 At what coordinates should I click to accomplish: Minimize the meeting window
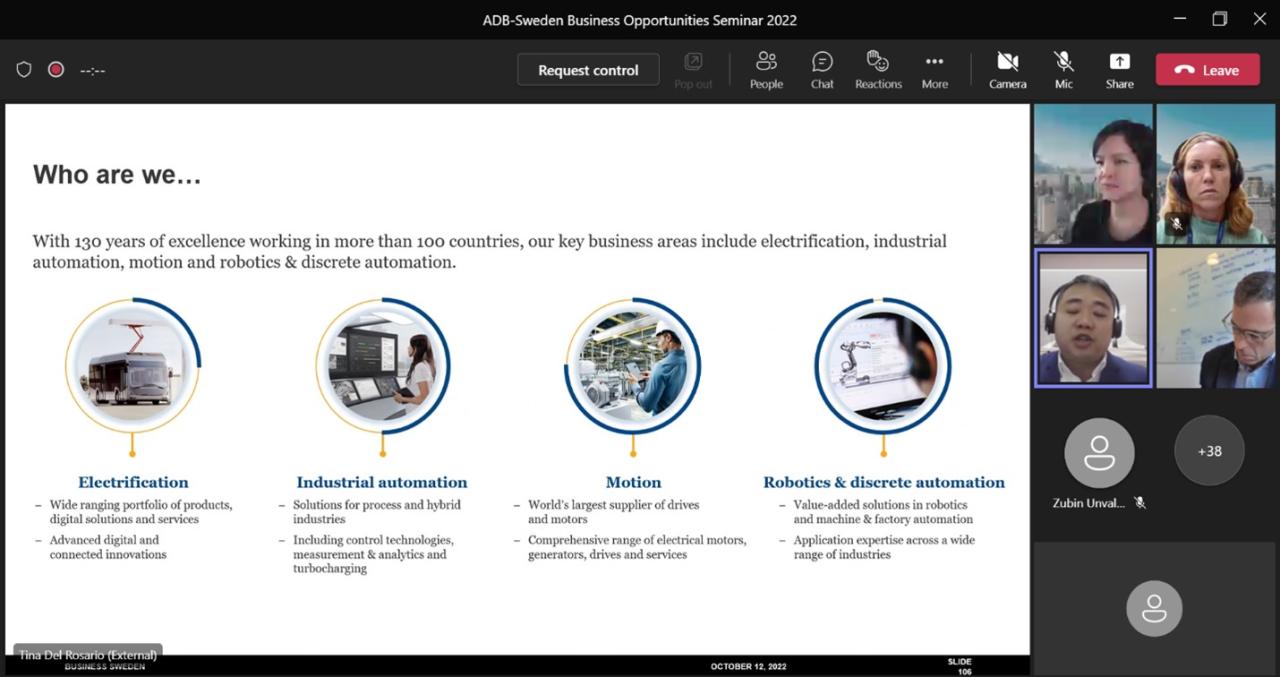point(1180,19)
